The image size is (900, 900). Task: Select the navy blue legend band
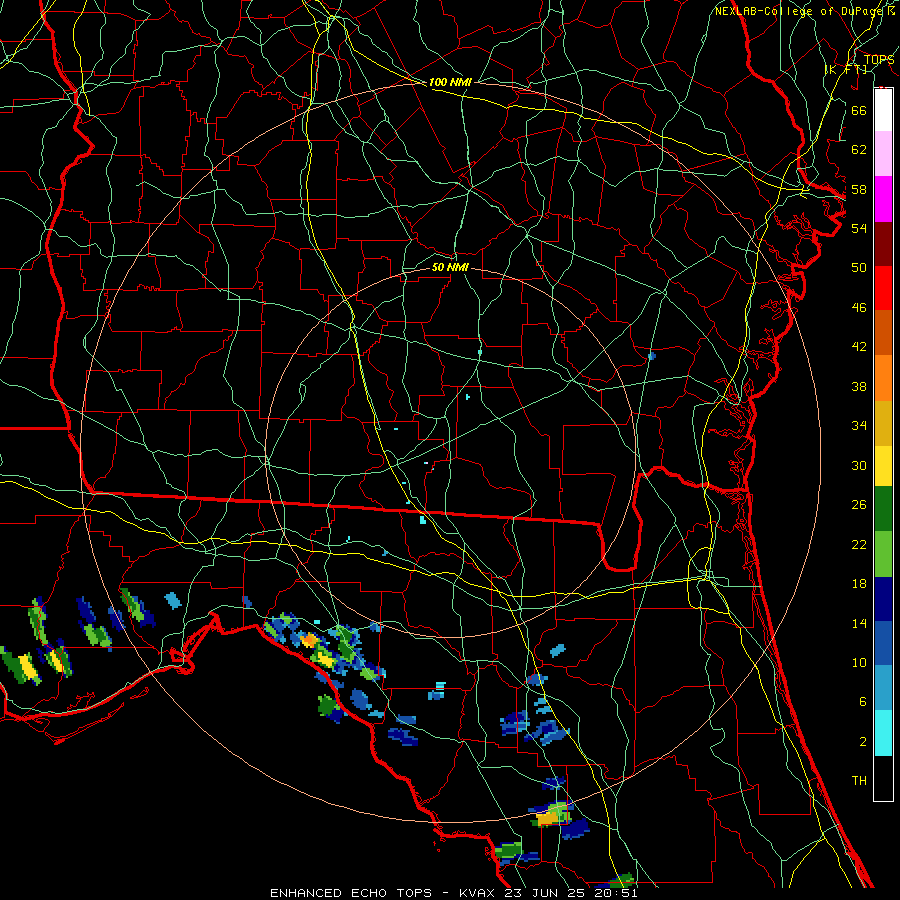coord(883,599)
